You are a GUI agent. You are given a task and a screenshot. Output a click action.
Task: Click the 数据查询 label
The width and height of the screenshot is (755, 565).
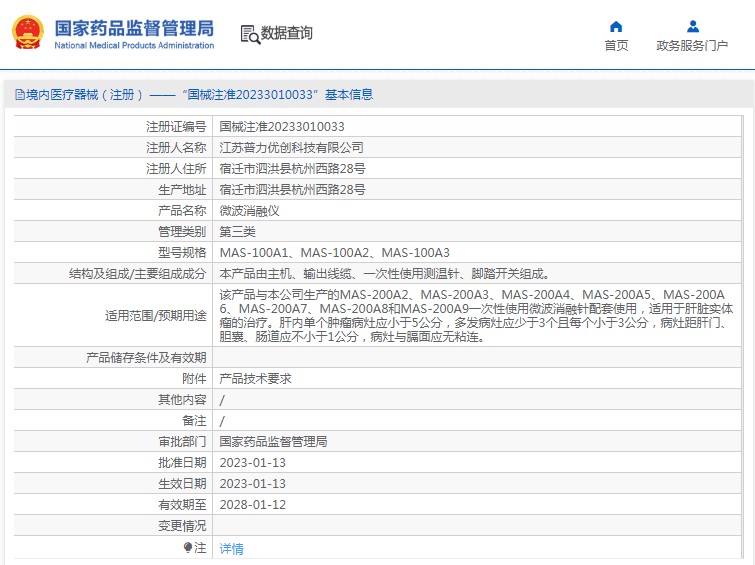(286, 33)
